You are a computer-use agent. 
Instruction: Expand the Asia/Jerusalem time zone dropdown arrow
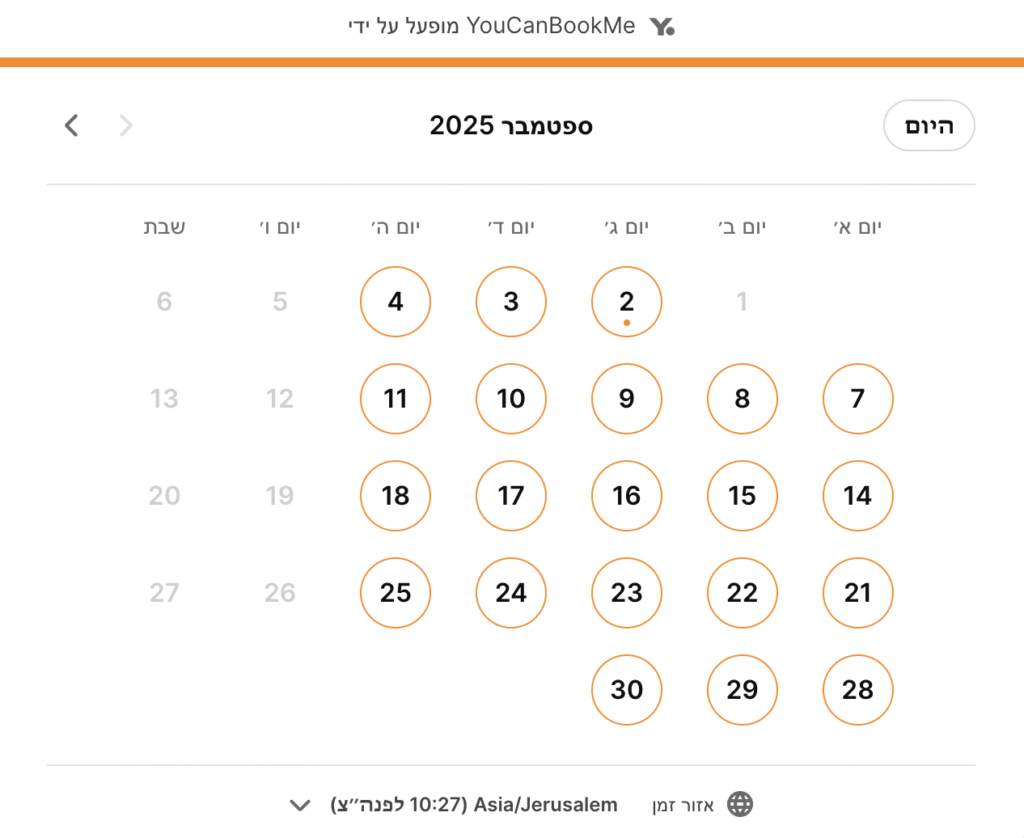coord(299,805)
